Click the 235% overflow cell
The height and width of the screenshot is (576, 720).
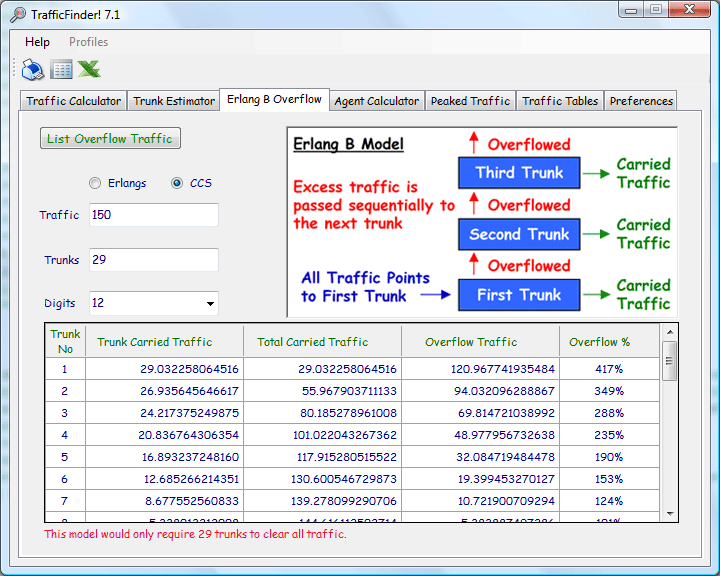point(610,435)
